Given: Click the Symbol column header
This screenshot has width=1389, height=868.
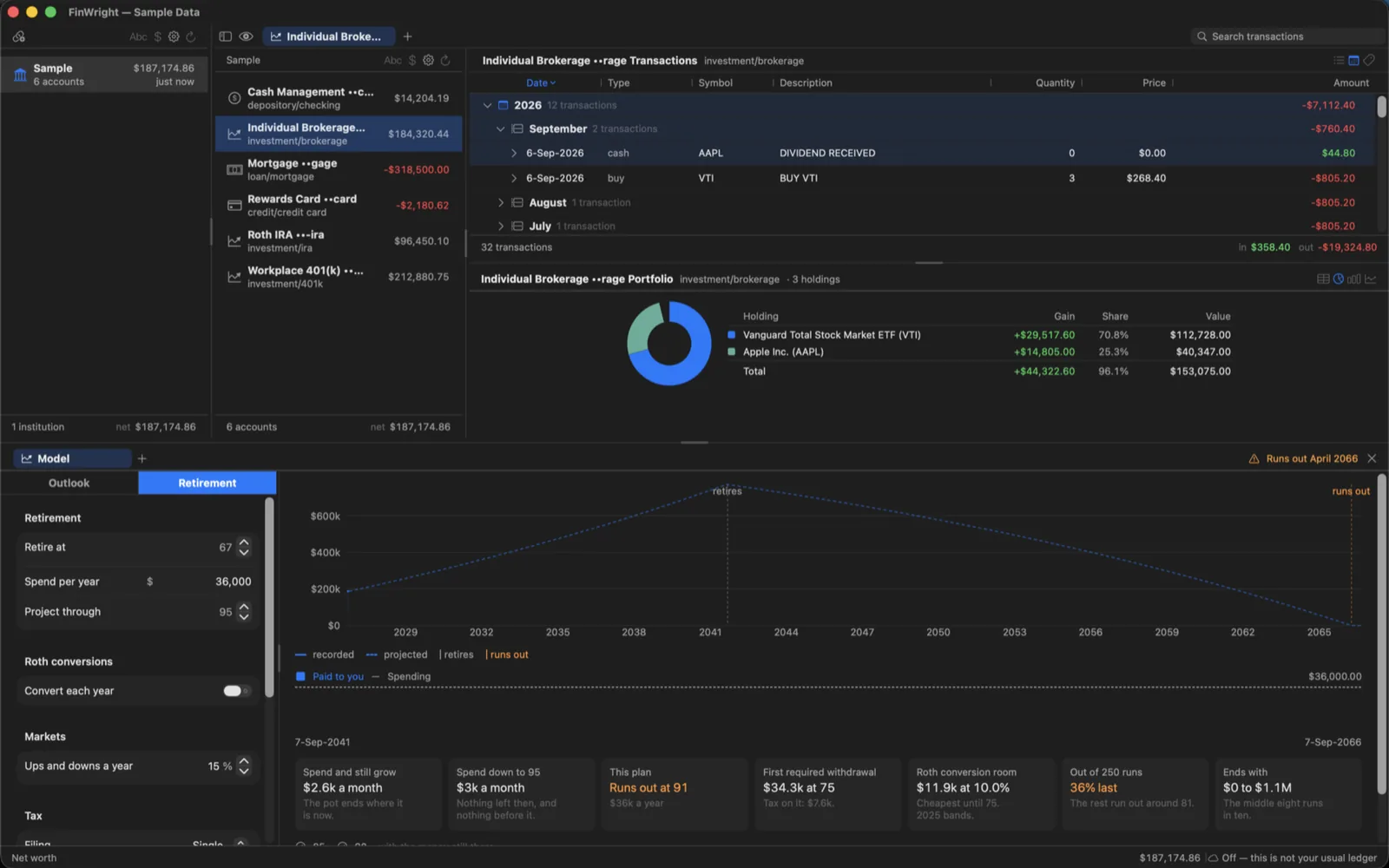Looking at the screenshot, I should (715, 82).
